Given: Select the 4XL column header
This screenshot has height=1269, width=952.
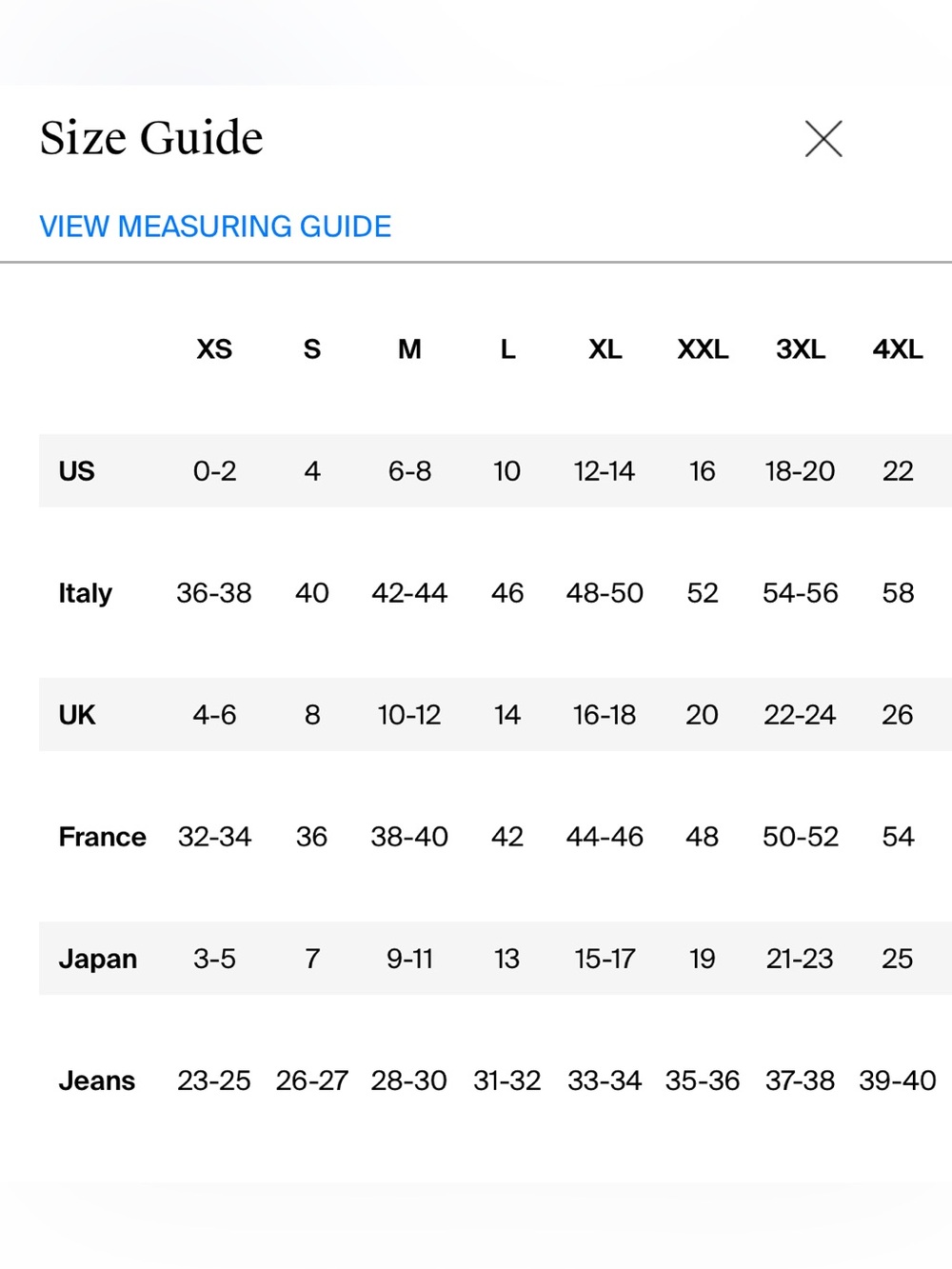Looking at the screenshot, I should pos(898,349).
